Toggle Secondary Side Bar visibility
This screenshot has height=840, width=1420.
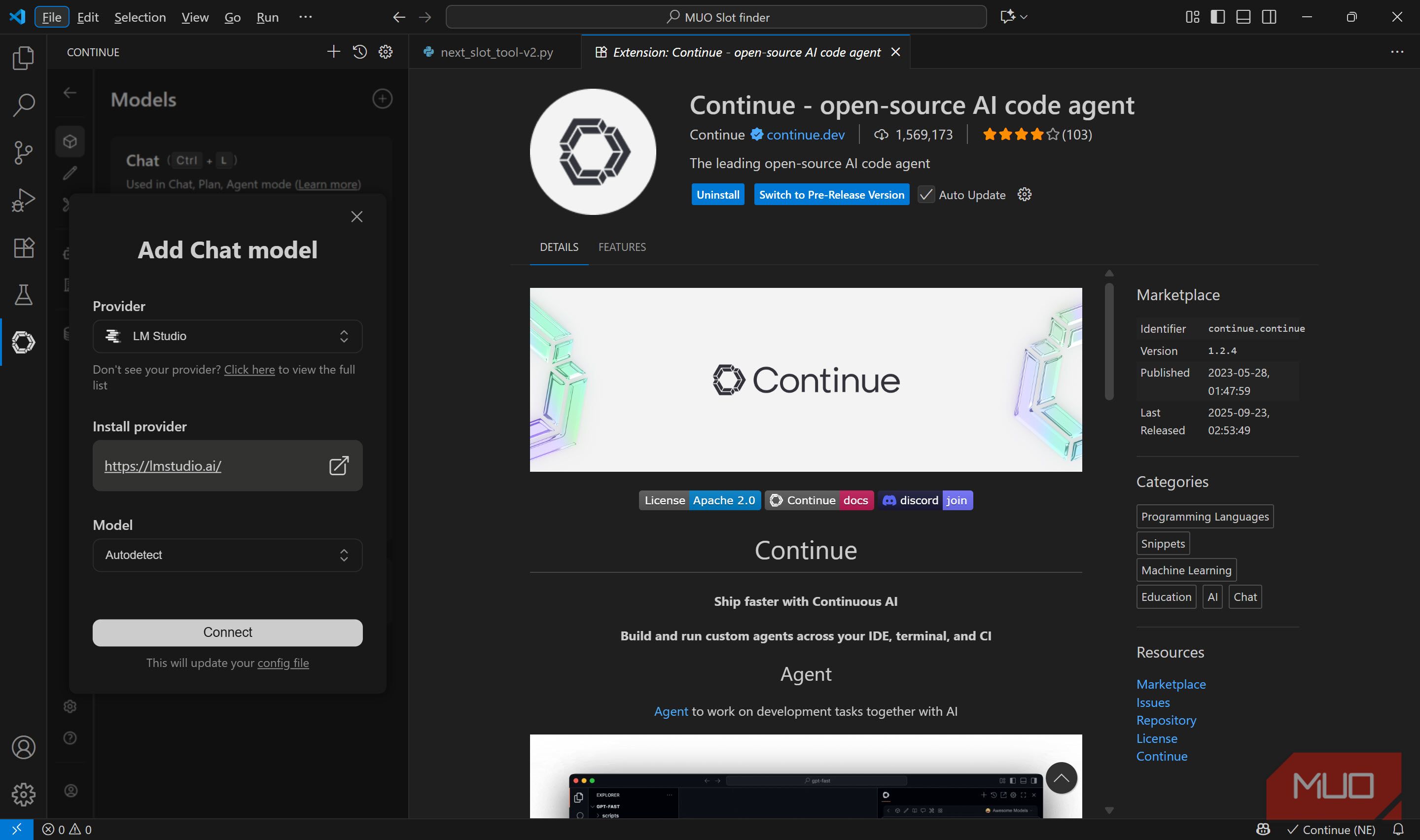[x=1269, y=17]
